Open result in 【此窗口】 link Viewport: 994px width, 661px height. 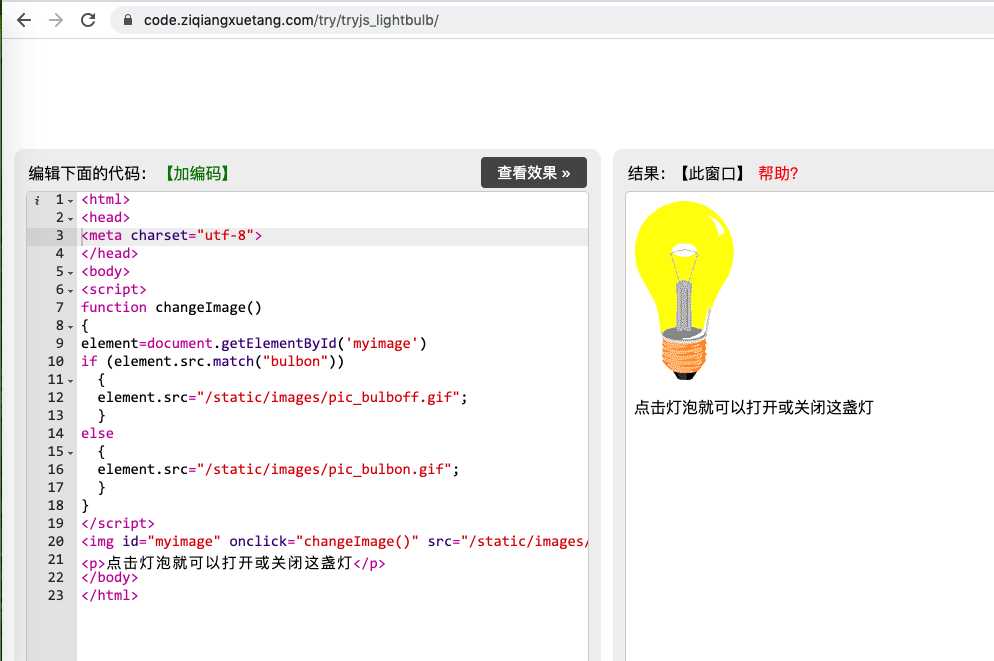tap(713, 173)
